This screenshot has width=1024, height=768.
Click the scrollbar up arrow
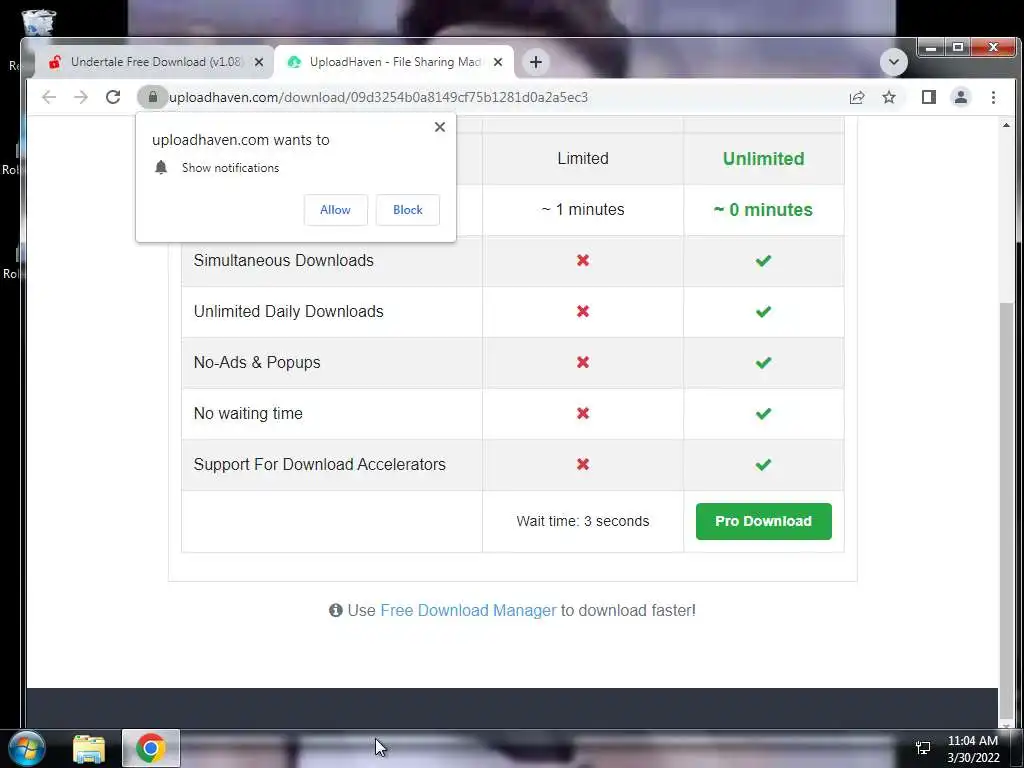pos(1006,124)
